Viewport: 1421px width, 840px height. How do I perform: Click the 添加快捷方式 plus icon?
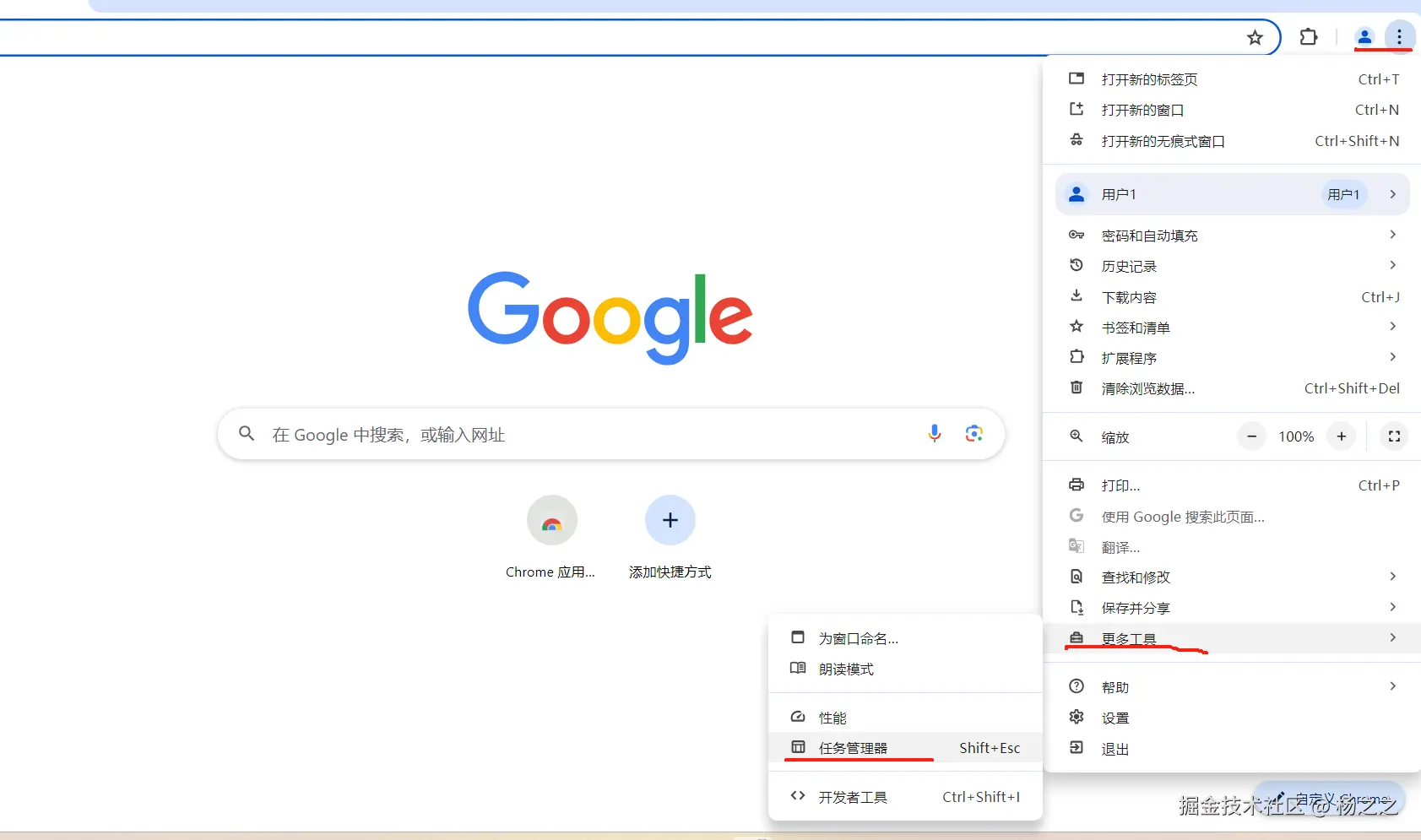[x=669, y=520]
